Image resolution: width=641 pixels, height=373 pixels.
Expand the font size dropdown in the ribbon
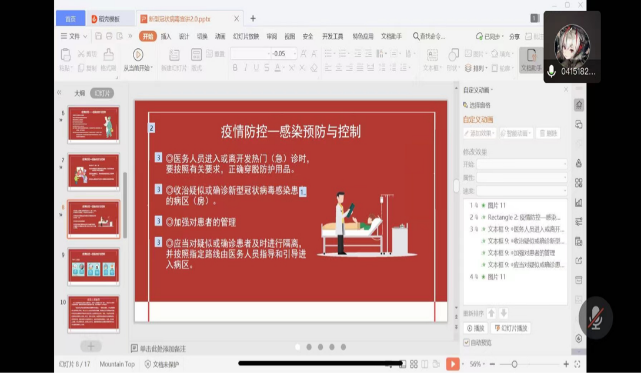[x=295, y=54]
